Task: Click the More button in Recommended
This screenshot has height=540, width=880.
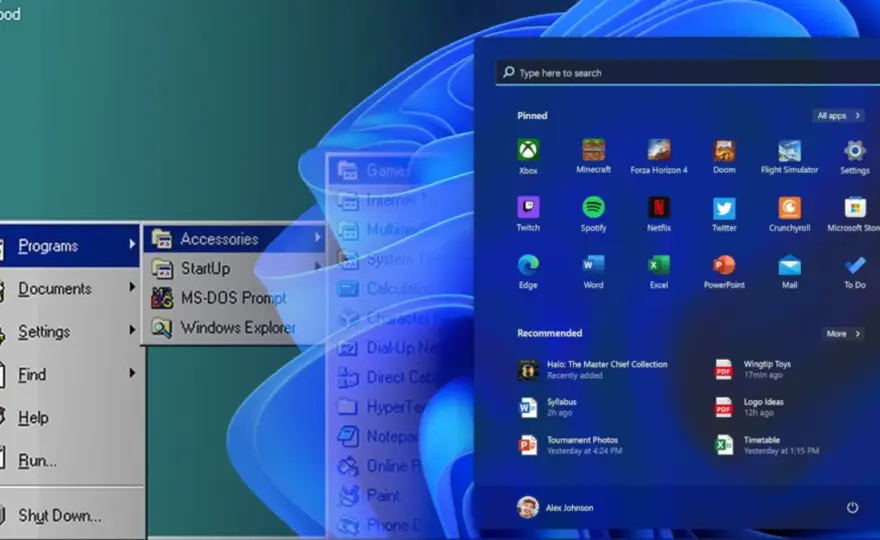Action: click(x=842, y=333)
